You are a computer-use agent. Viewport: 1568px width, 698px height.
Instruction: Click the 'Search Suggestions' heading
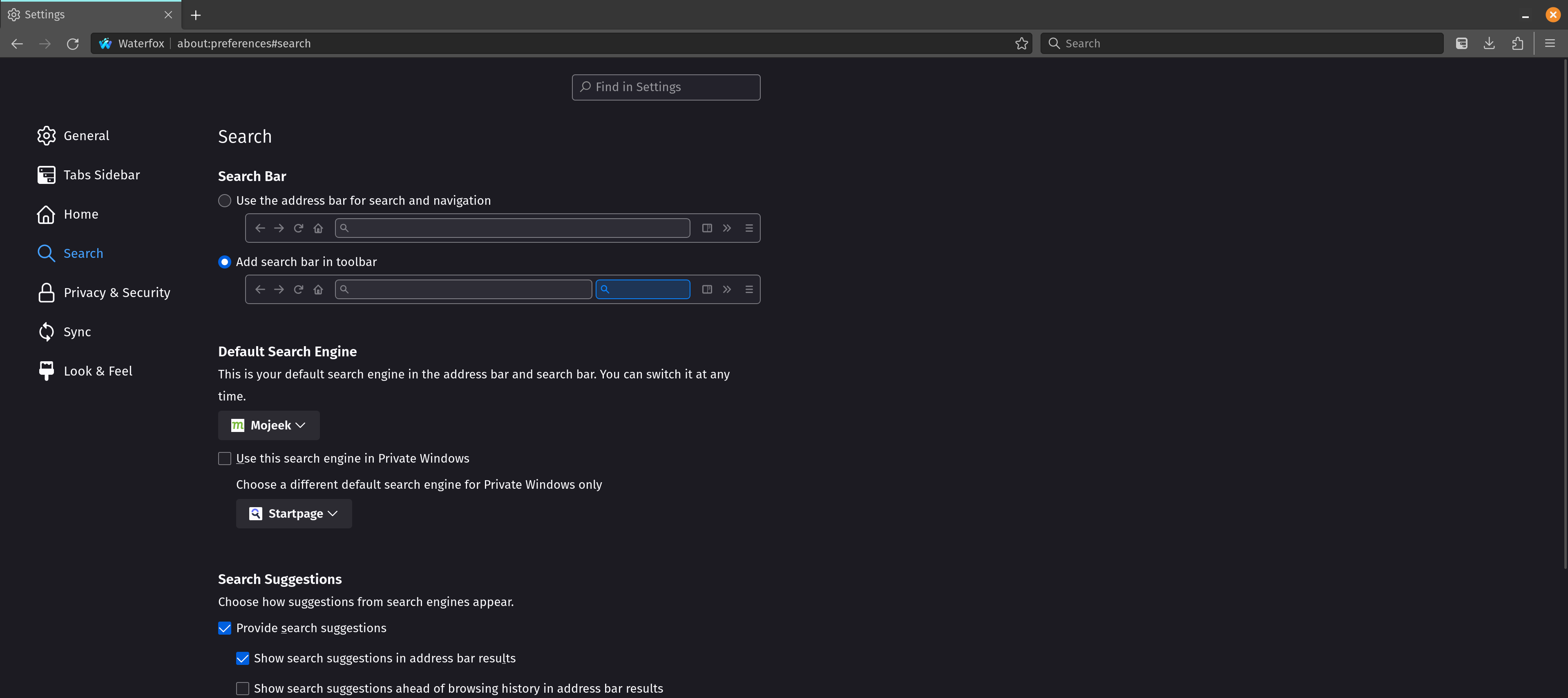tap(280, 579)
